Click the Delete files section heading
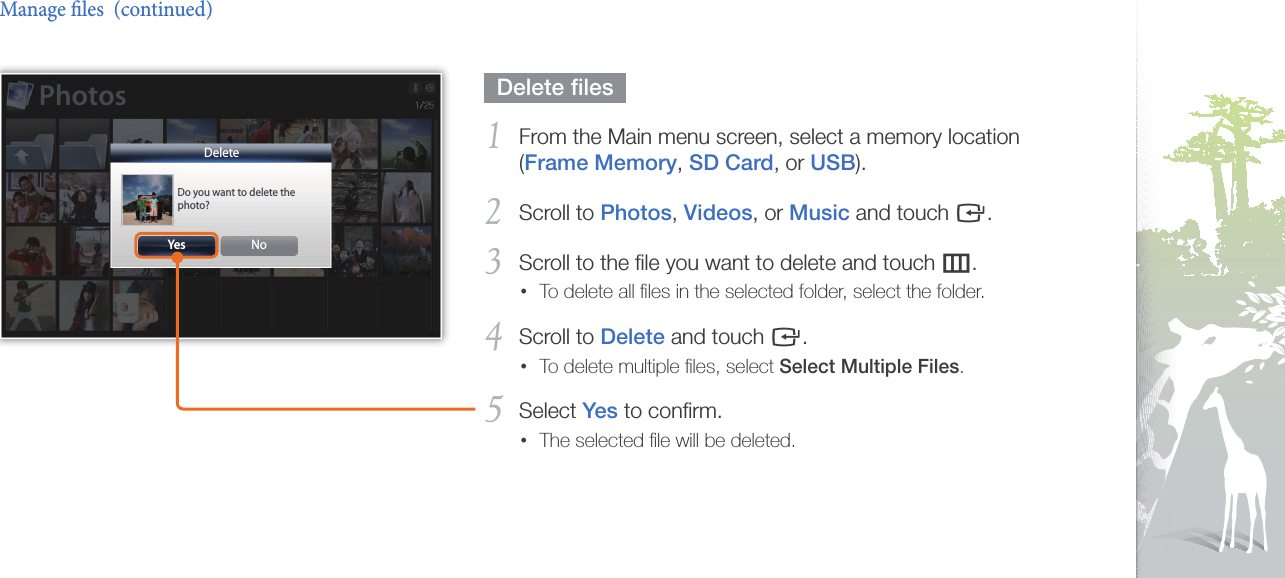The image size is (1285, 578). tap(555, 88)
